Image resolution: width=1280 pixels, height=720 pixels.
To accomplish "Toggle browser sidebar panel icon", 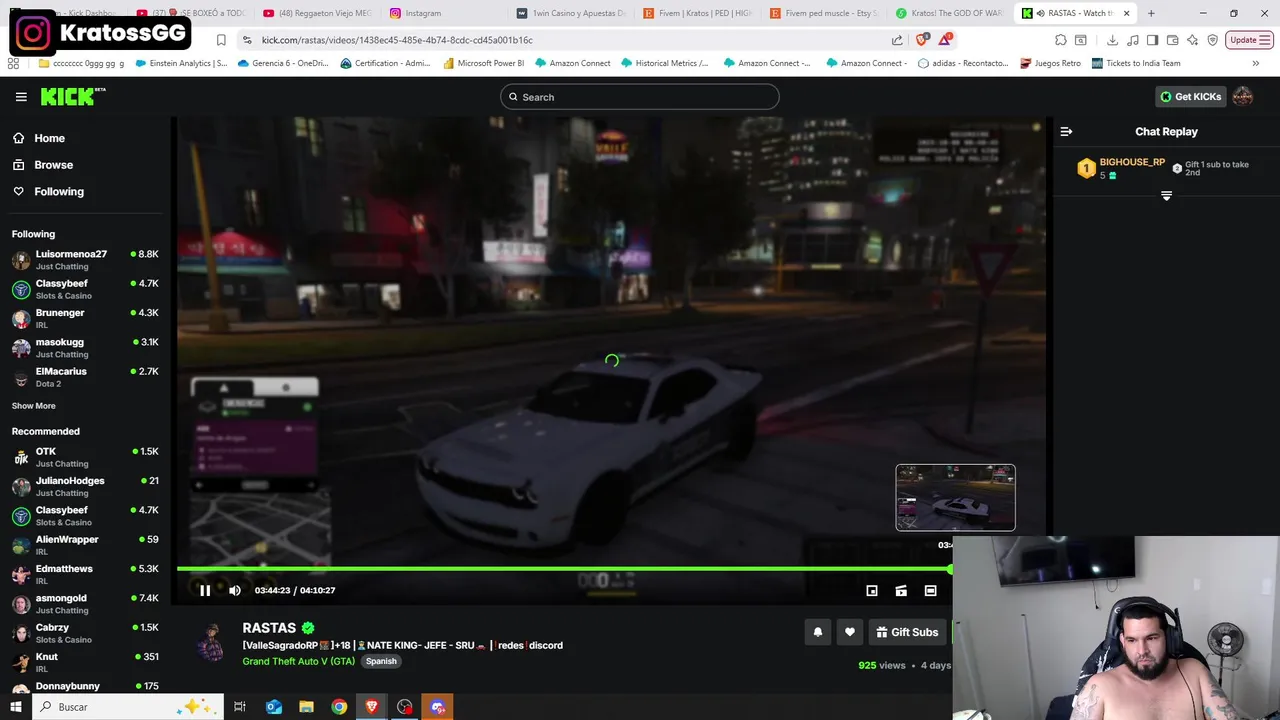I will tap(1152, 40).
